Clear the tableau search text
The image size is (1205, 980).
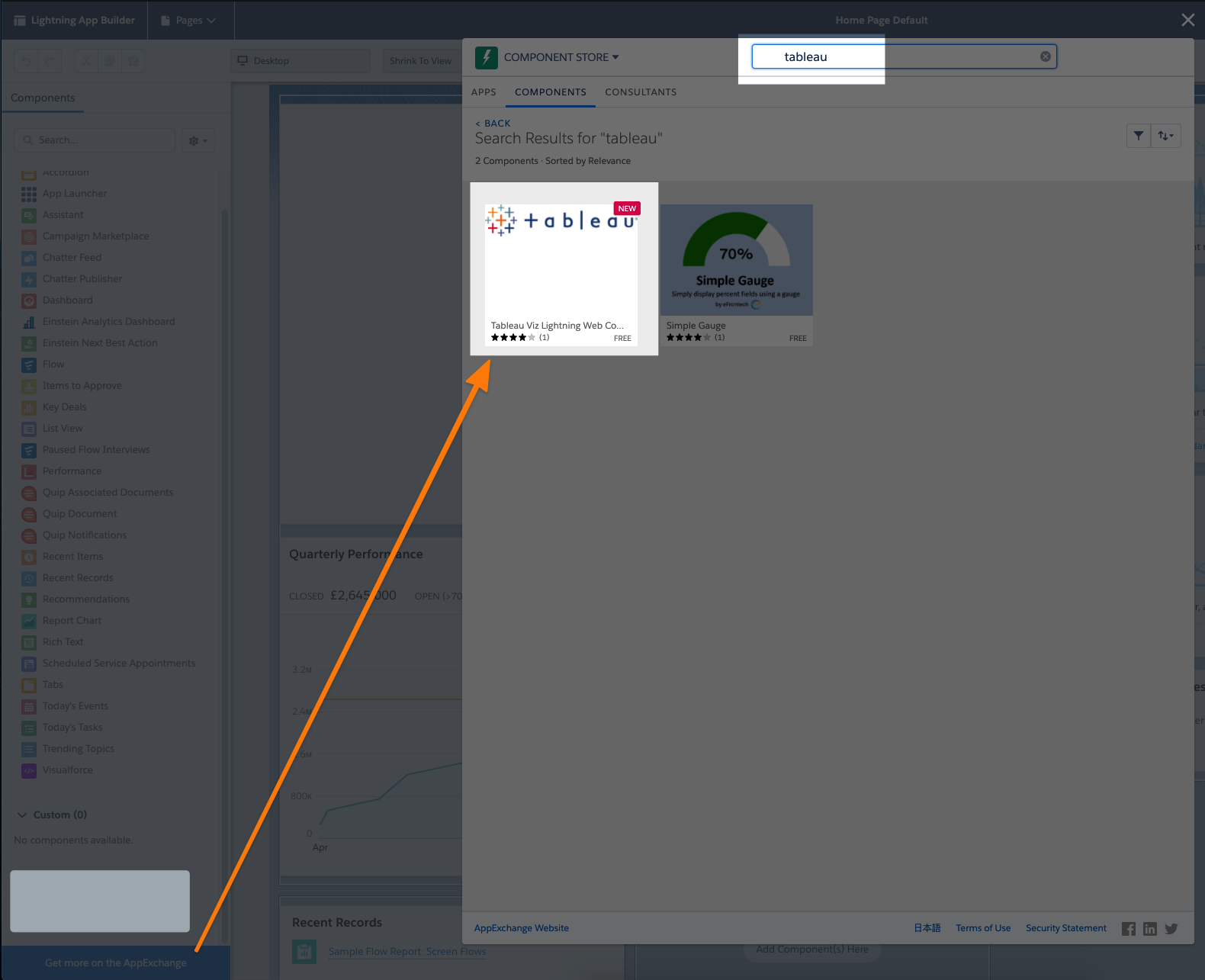1046,56
